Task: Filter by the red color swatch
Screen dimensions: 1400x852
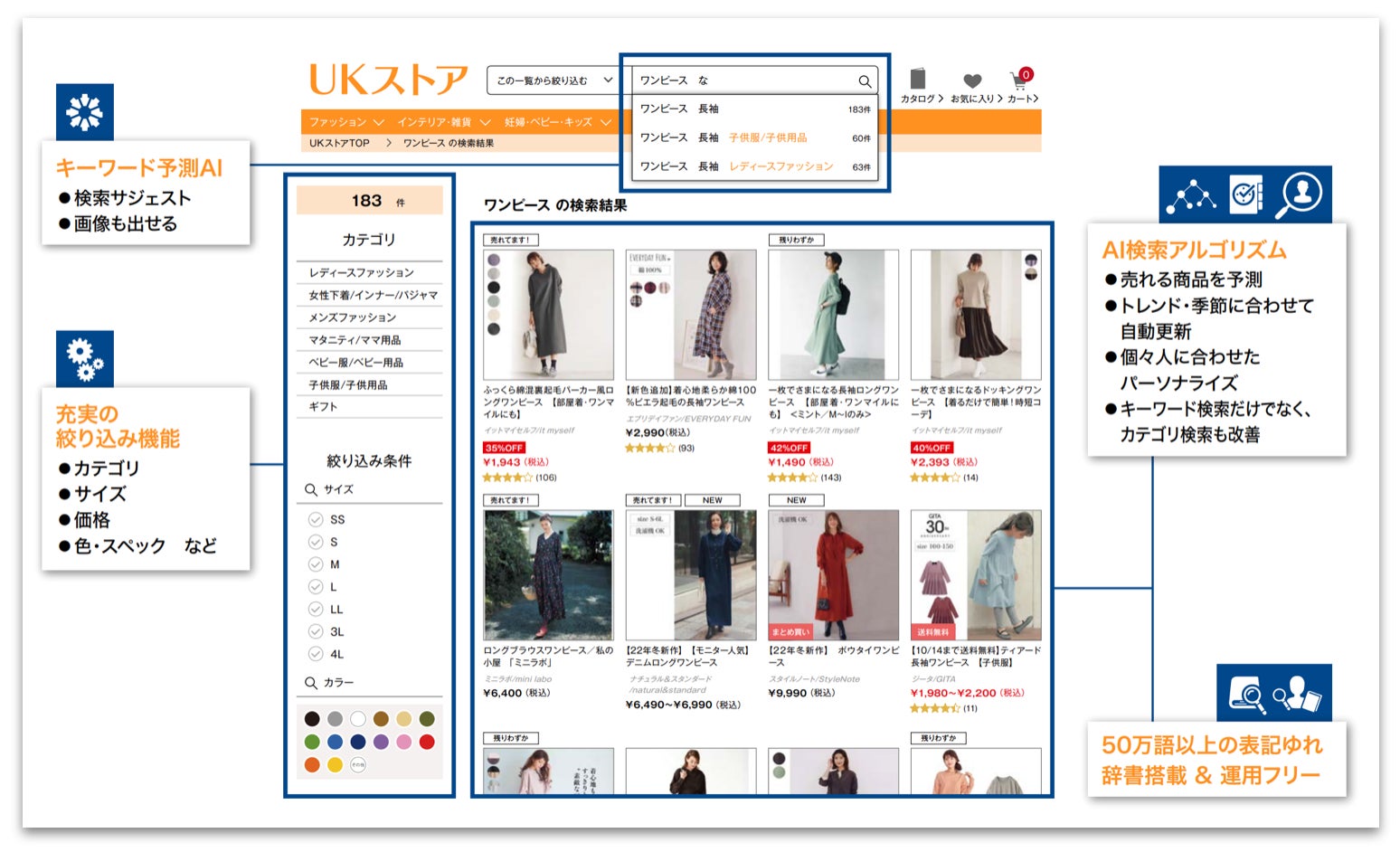Action: coord(427,742)
